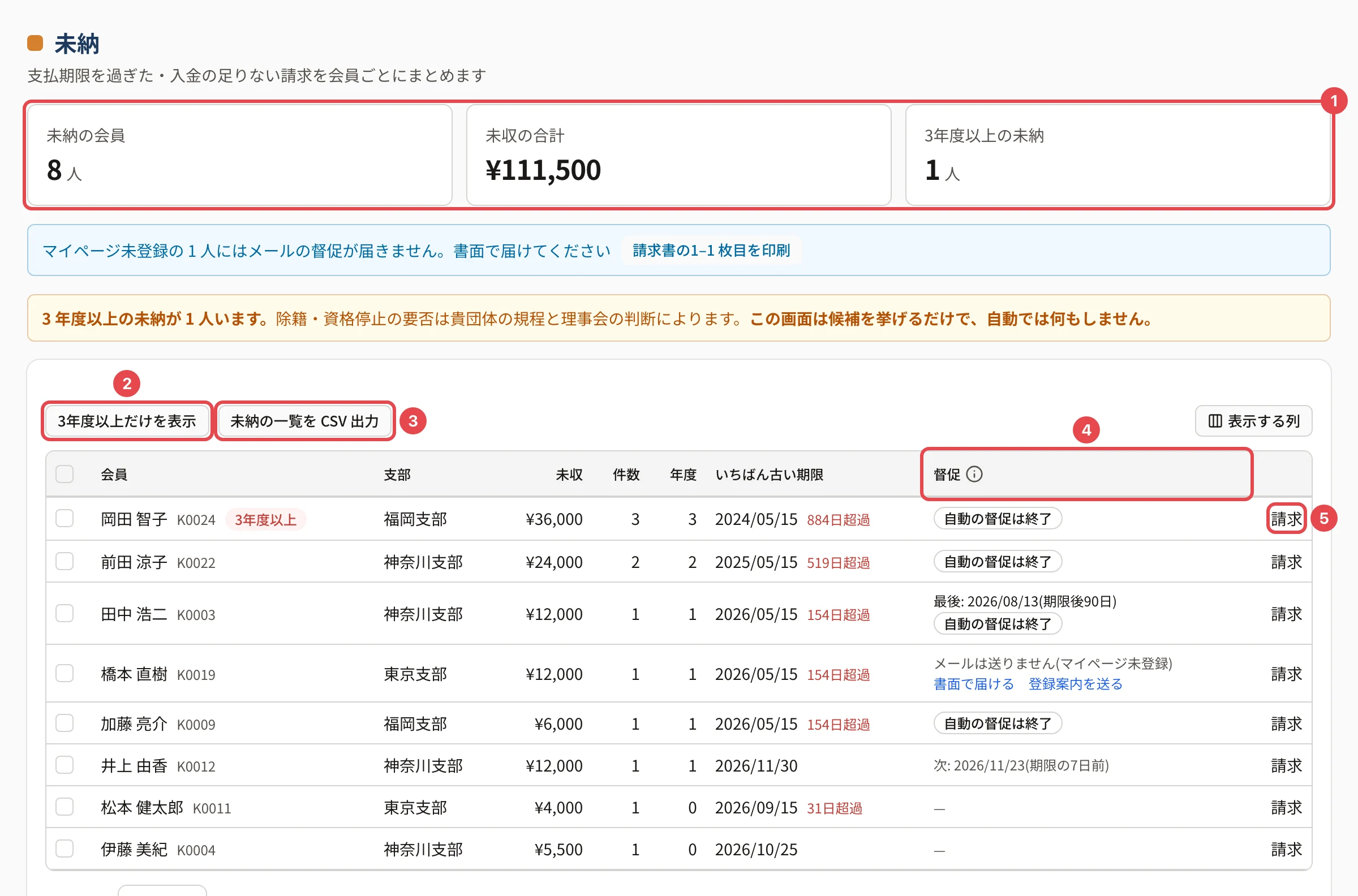Image resolution: width=1358 pixels, height=896 pixels.
Task: Open 請求 link for 橋本 直樹
Action: pyautogui.click(x=1286, y=674)
